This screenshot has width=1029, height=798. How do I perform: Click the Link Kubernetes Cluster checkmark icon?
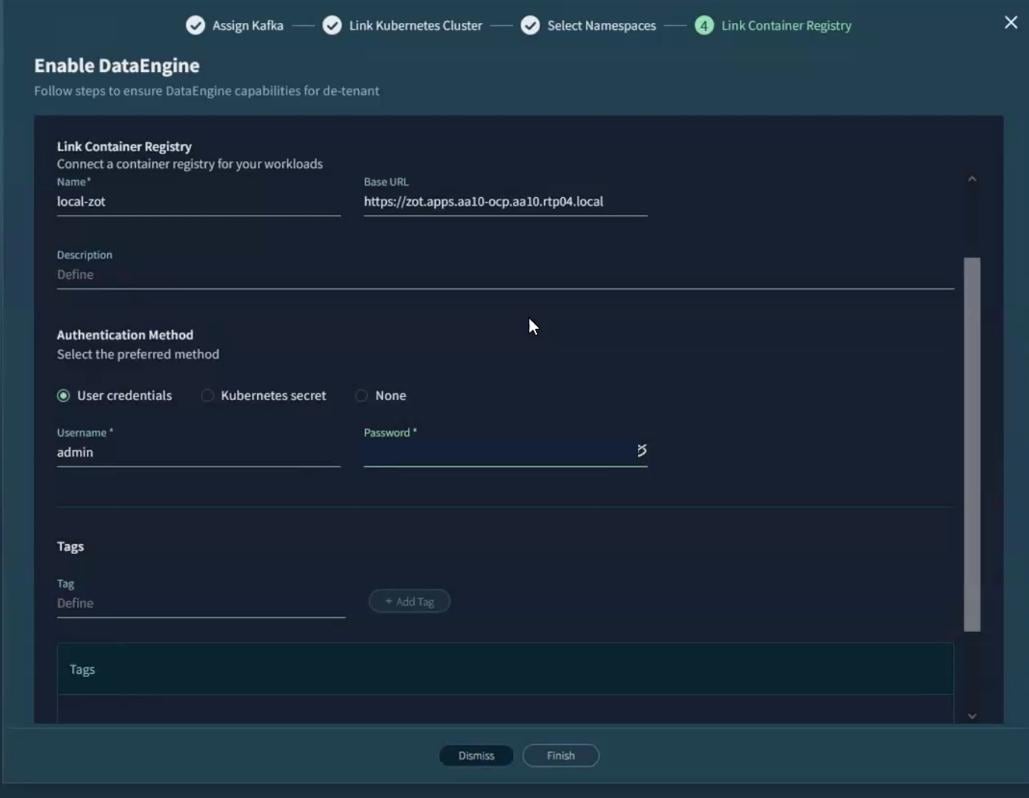[332, 26]
